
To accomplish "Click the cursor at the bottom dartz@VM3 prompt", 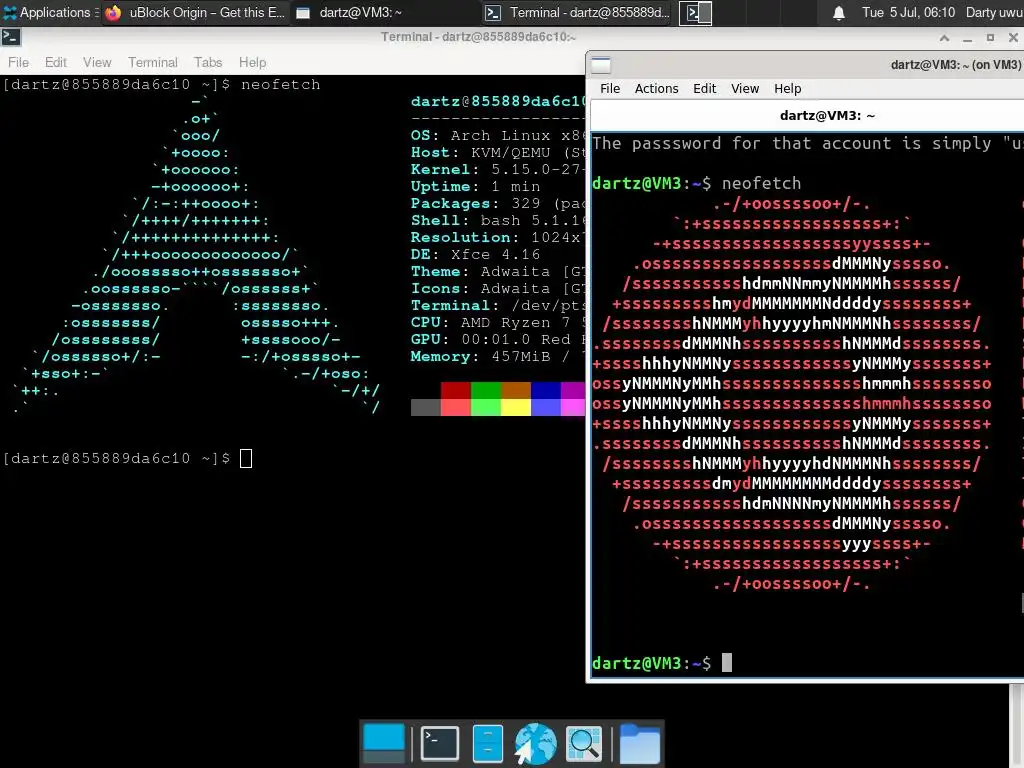I will click(x=727, y=663).
